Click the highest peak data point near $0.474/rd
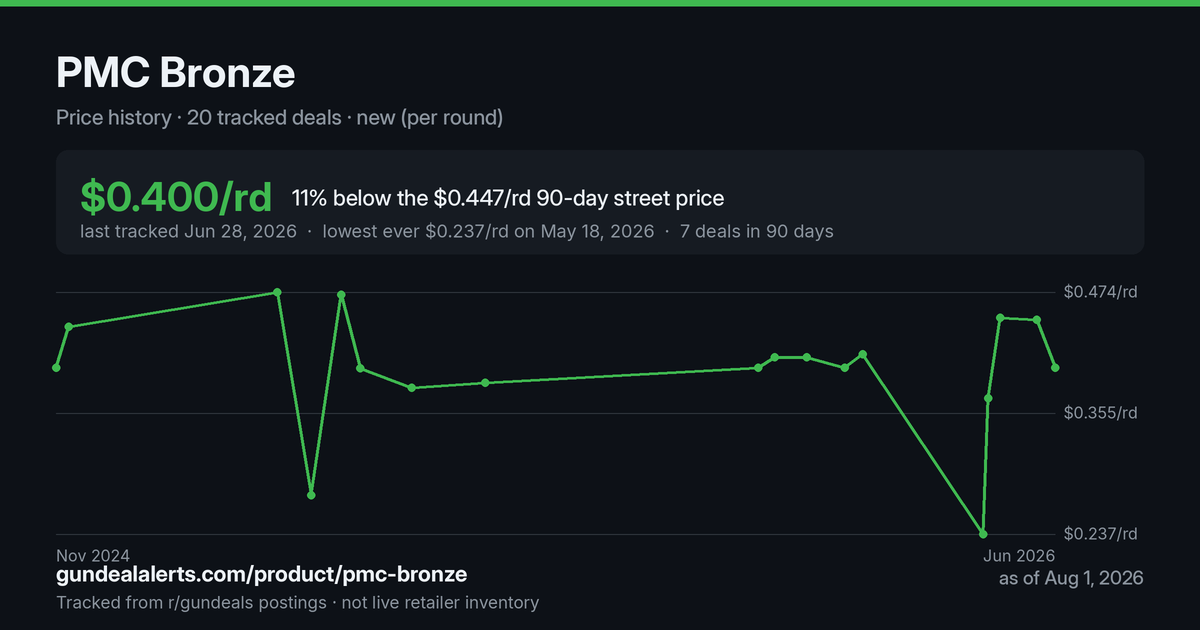 click(278, 292)
